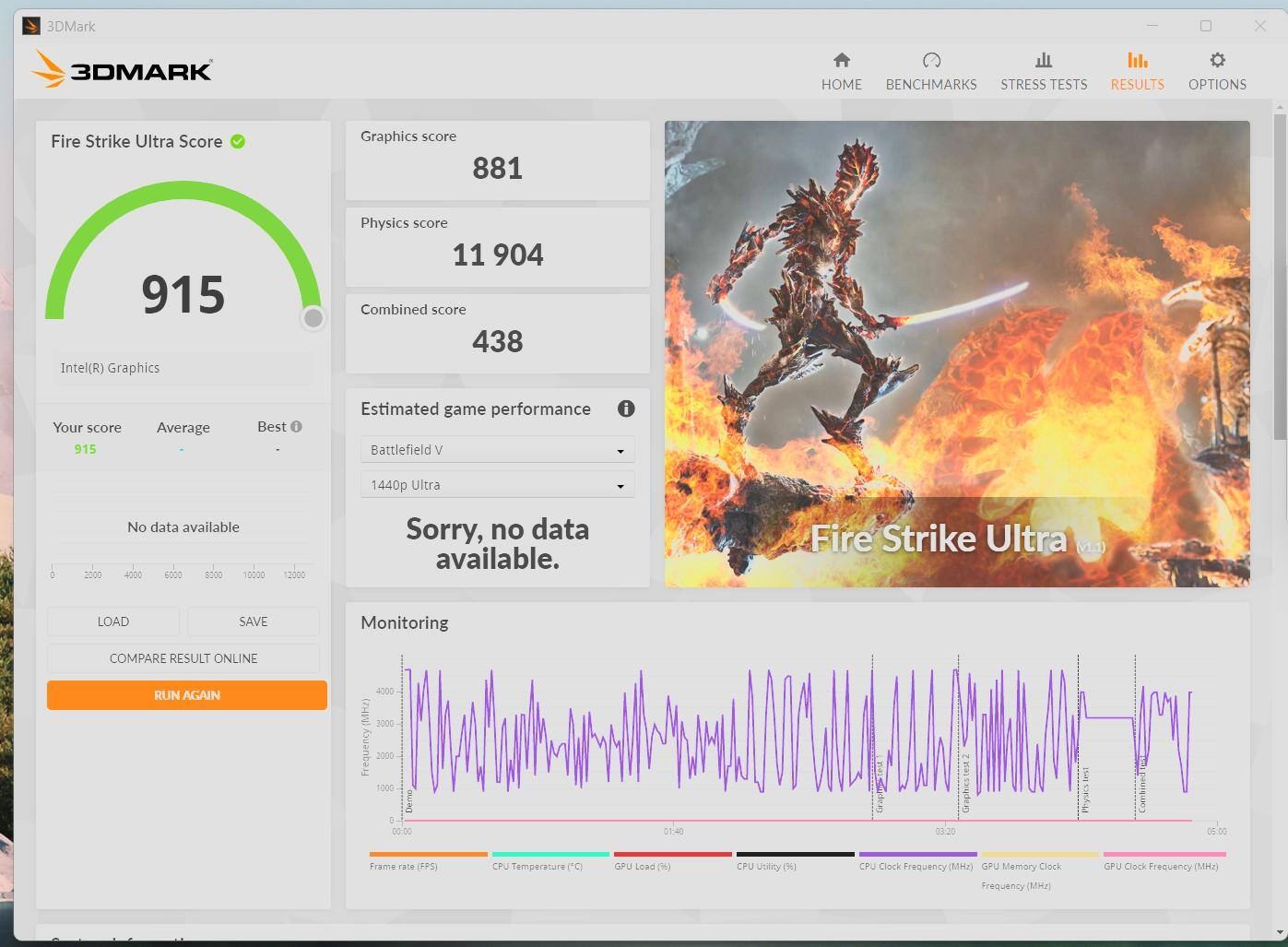The image size is (1288, 947).
Task: Click Compare Result Online button
Action: click(183, 658)
